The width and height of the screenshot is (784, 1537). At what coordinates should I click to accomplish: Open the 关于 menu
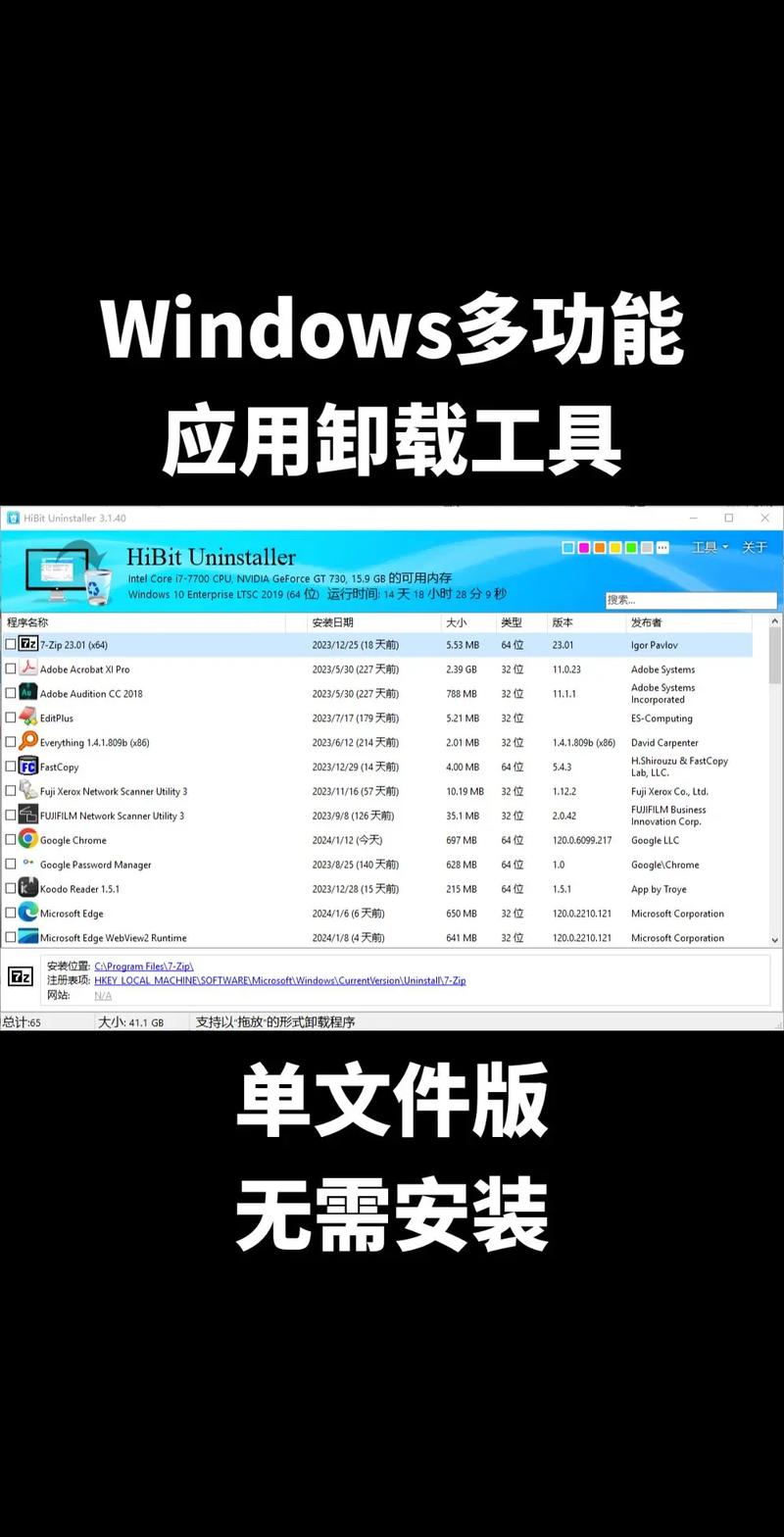point(755,548)
